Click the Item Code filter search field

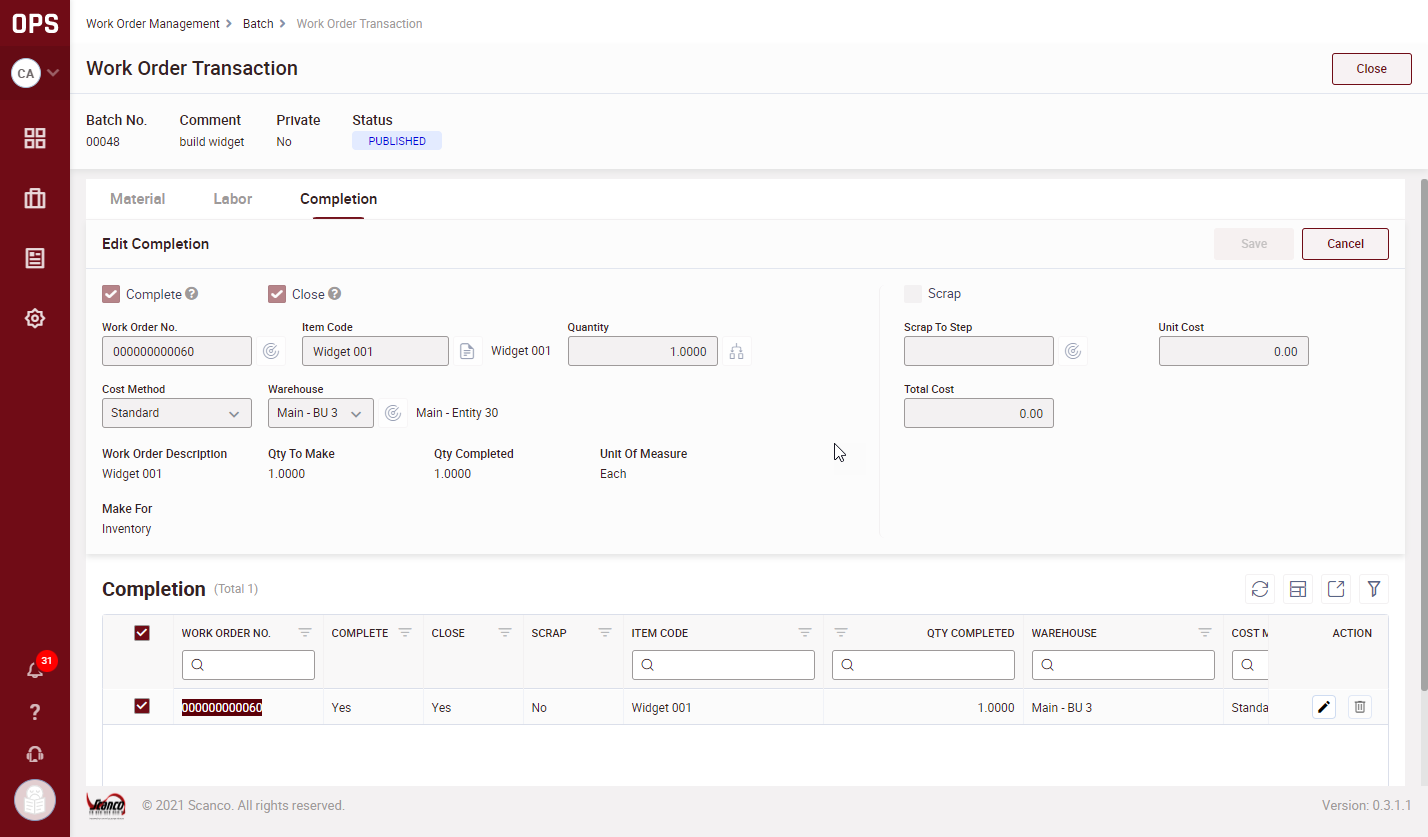[x=723, y=665]
